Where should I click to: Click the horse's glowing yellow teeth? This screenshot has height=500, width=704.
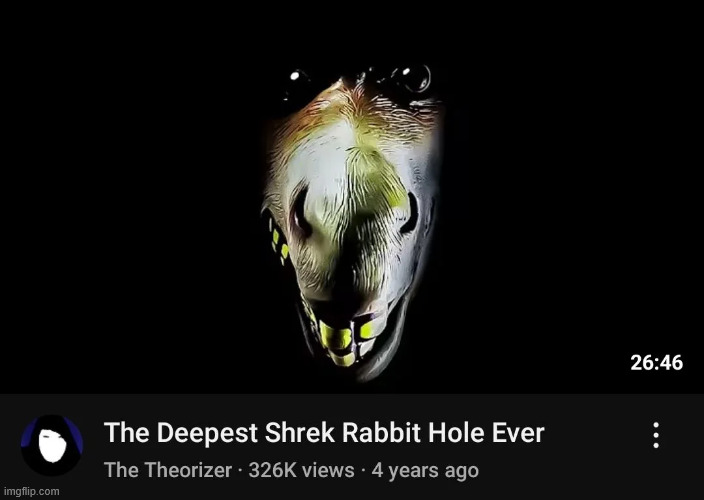click(349, 338)
